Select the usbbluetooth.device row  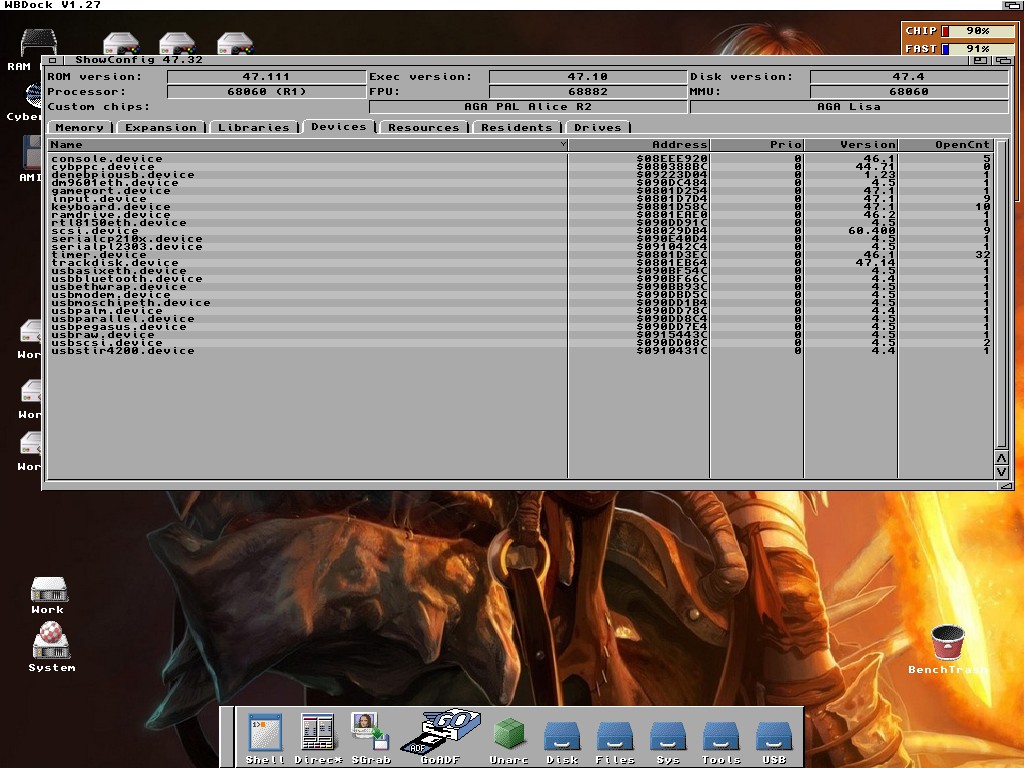coord(520,279)
